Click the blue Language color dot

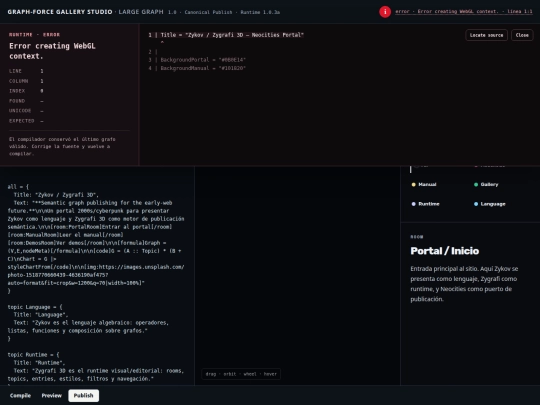(x=476, y=204)
